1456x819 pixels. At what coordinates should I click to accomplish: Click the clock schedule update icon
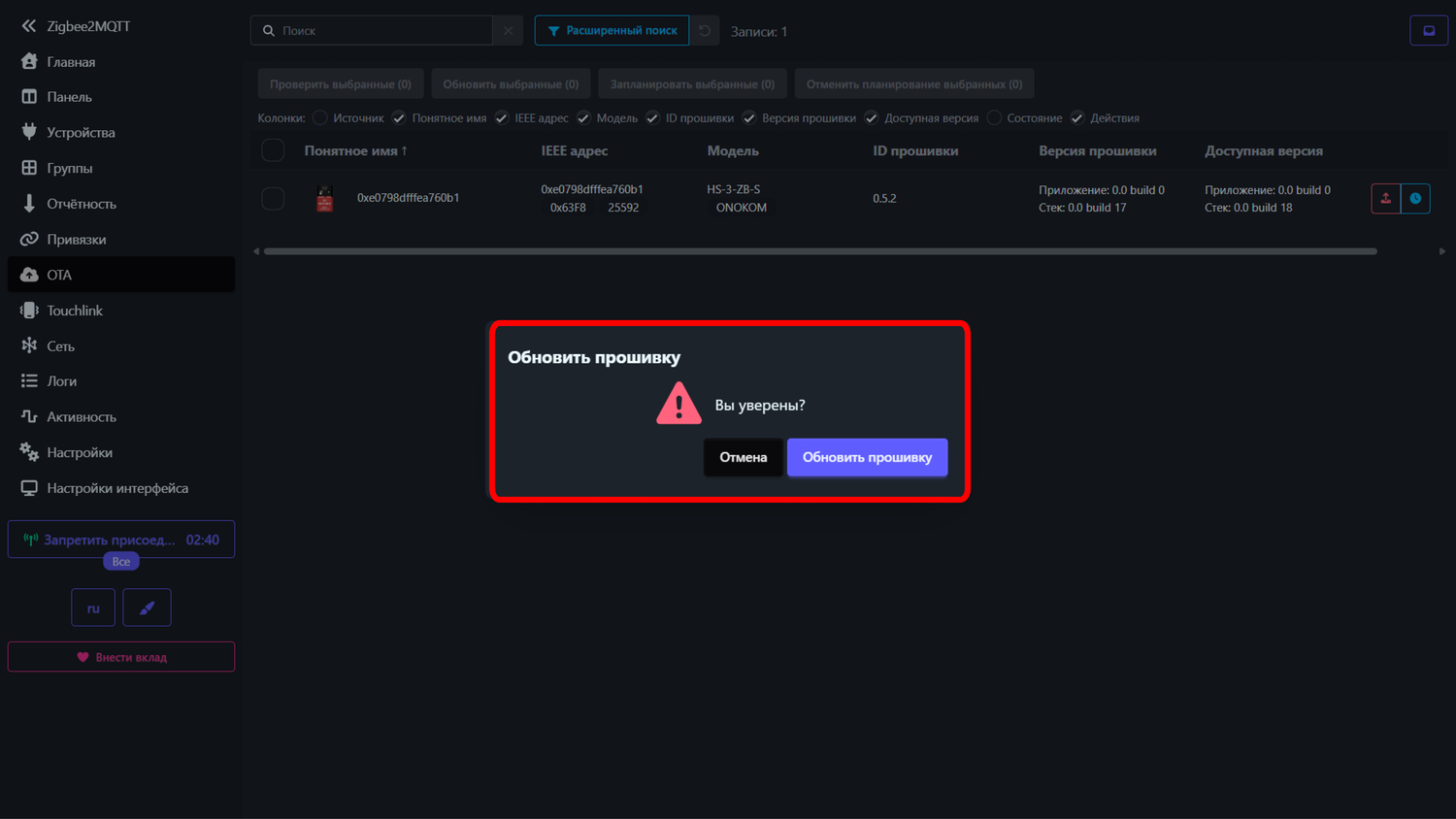[x=1415, y=198]
